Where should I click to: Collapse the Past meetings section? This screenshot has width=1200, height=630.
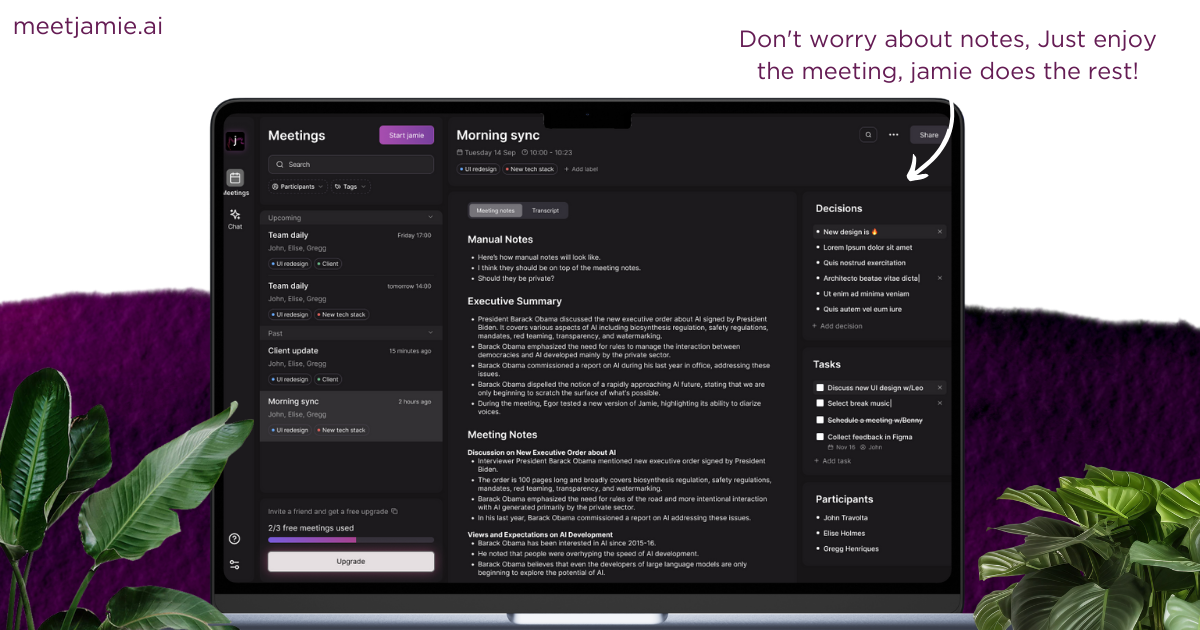click(431, 332)
